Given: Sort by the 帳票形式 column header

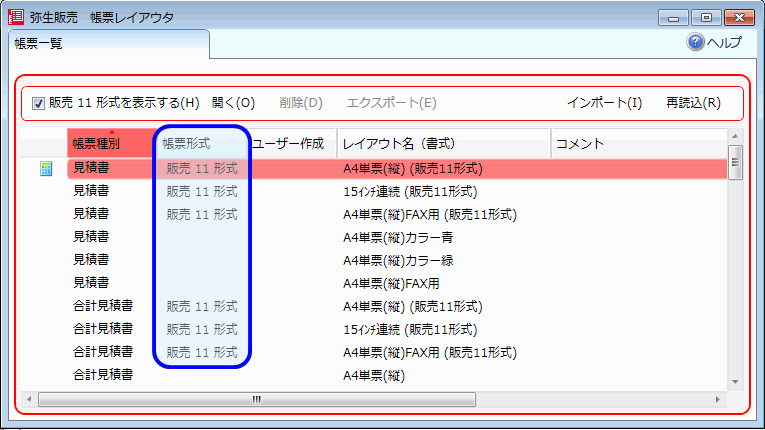Looking at the screenshot, I should coord(202,143).
